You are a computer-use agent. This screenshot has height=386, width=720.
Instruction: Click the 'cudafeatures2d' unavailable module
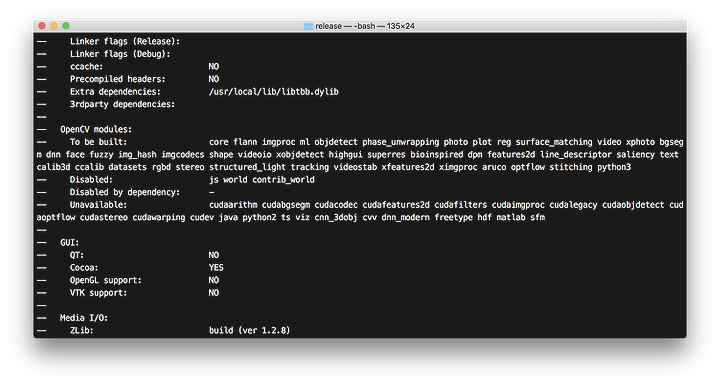pyautogui.click(x=396, y=205)
